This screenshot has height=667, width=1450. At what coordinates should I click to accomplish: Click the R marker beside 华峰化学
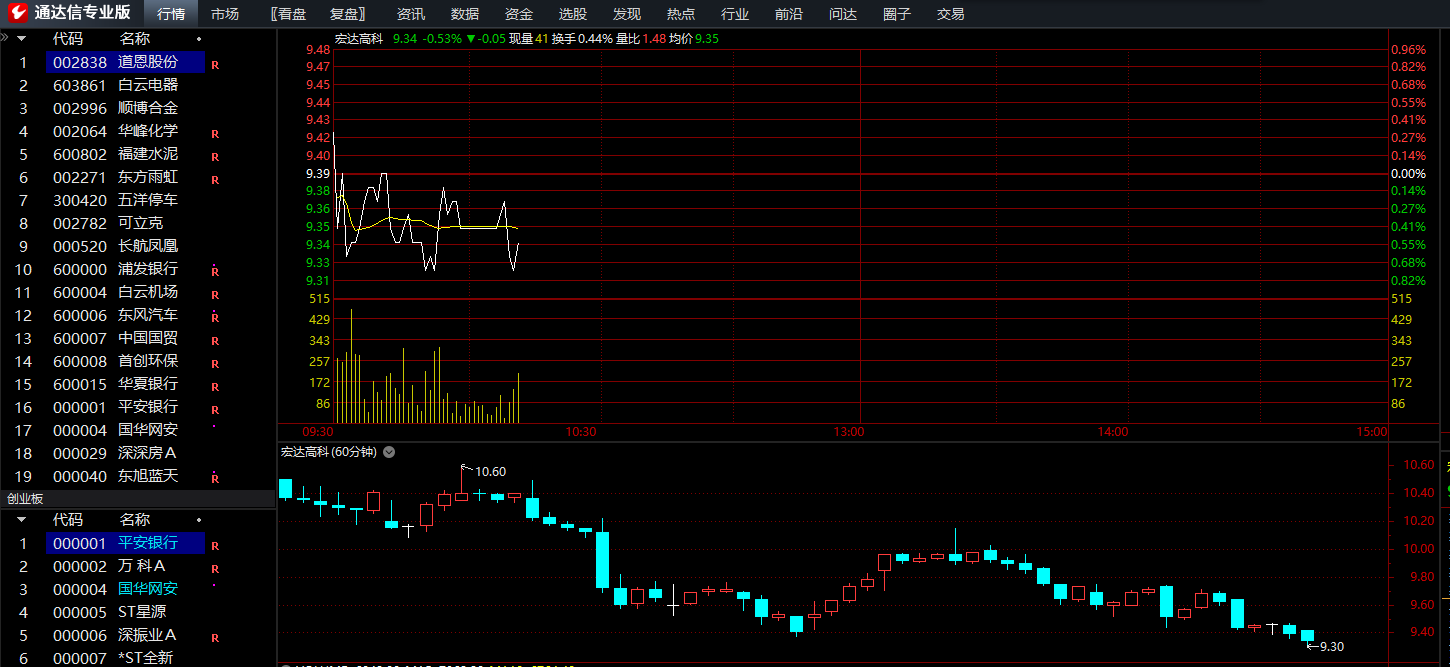[215, 133]
